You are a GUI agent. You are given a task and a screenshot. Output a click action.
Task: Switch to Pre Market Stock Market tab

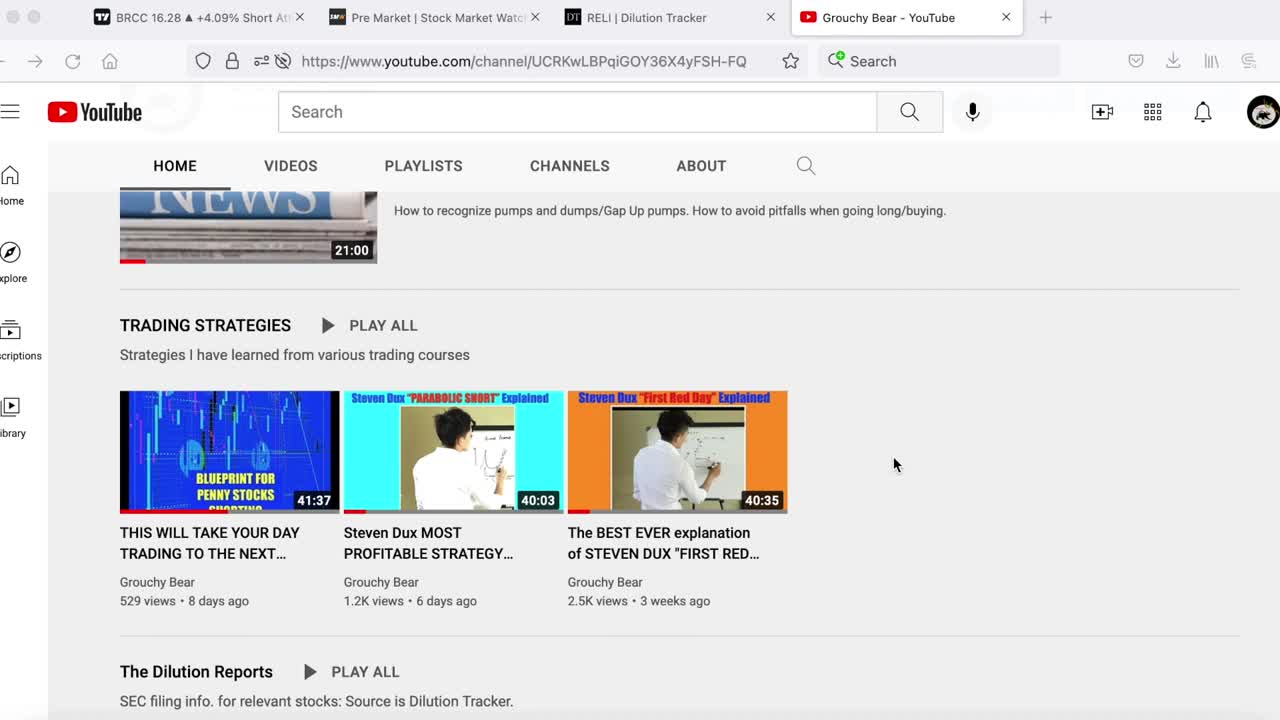435,17
